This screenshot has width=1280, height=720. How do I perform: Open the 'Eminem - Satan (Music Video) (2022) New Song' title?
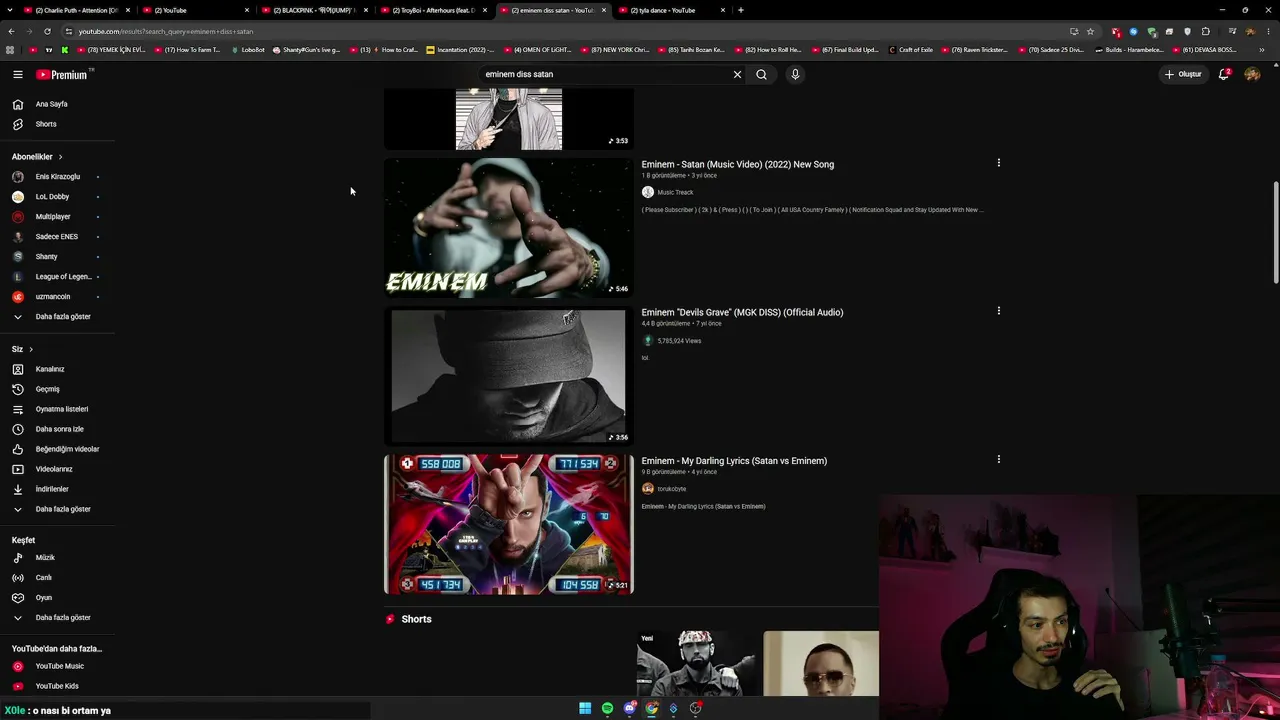737,164
